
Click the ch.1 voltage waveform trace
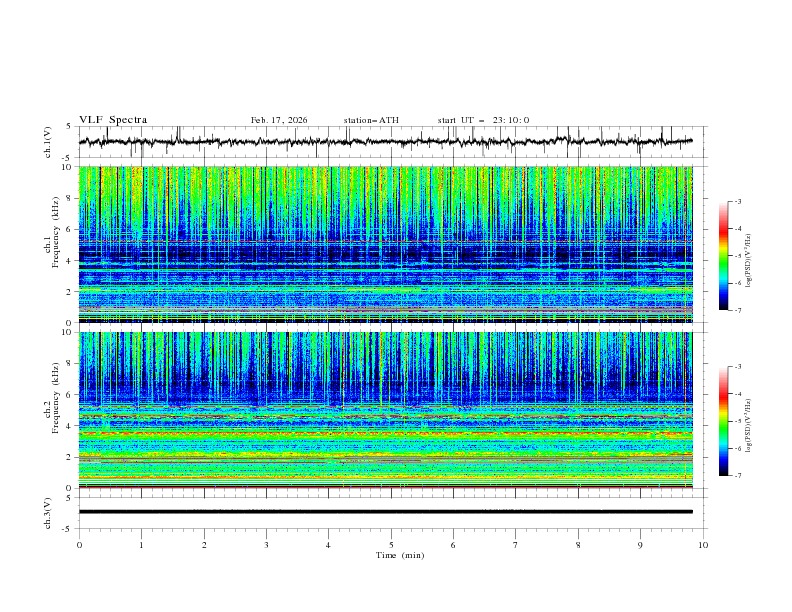(x=385, y=141)
